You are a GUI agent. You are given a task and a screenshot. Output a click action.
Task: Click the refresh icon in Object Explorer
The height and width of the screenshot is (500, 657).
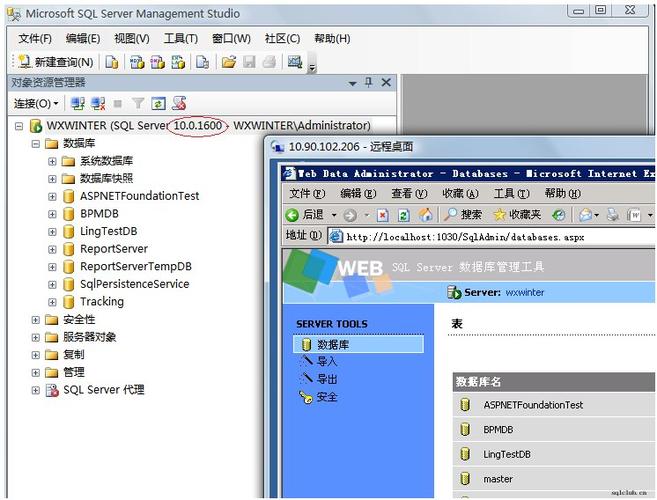click(x=158, y=103)
